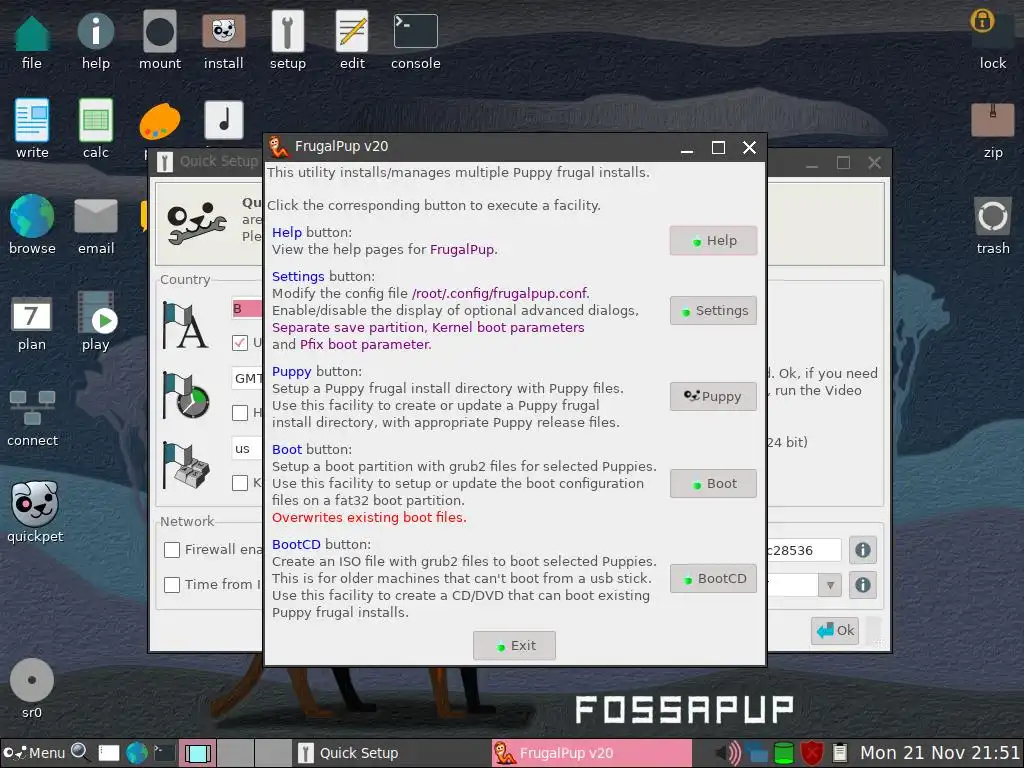The height and width of the screenshot is (768, 1024).
Task: Click the green storage cylinder tray icon
Action: 784,753
